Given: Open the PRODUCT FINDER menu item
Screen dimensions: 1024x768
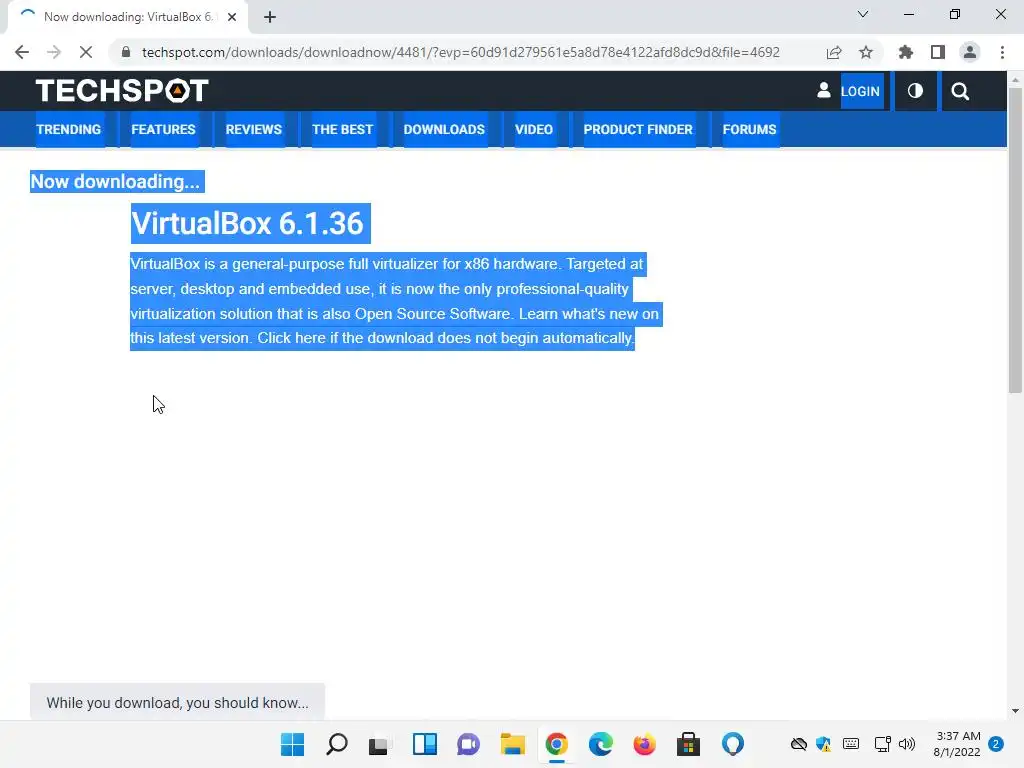Looking at the screenshot, I should pyautogui.click(x=638, y=129).
